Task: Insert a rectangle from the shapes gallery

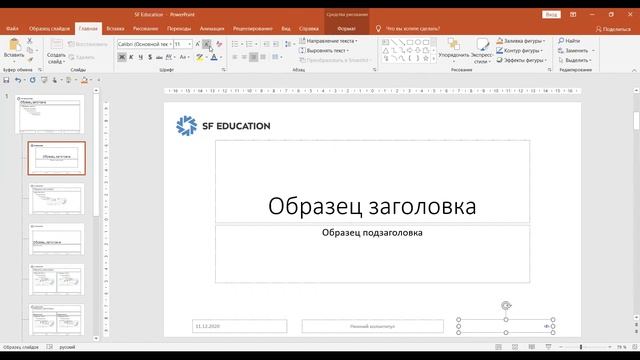Action: (x=410, y=42)
